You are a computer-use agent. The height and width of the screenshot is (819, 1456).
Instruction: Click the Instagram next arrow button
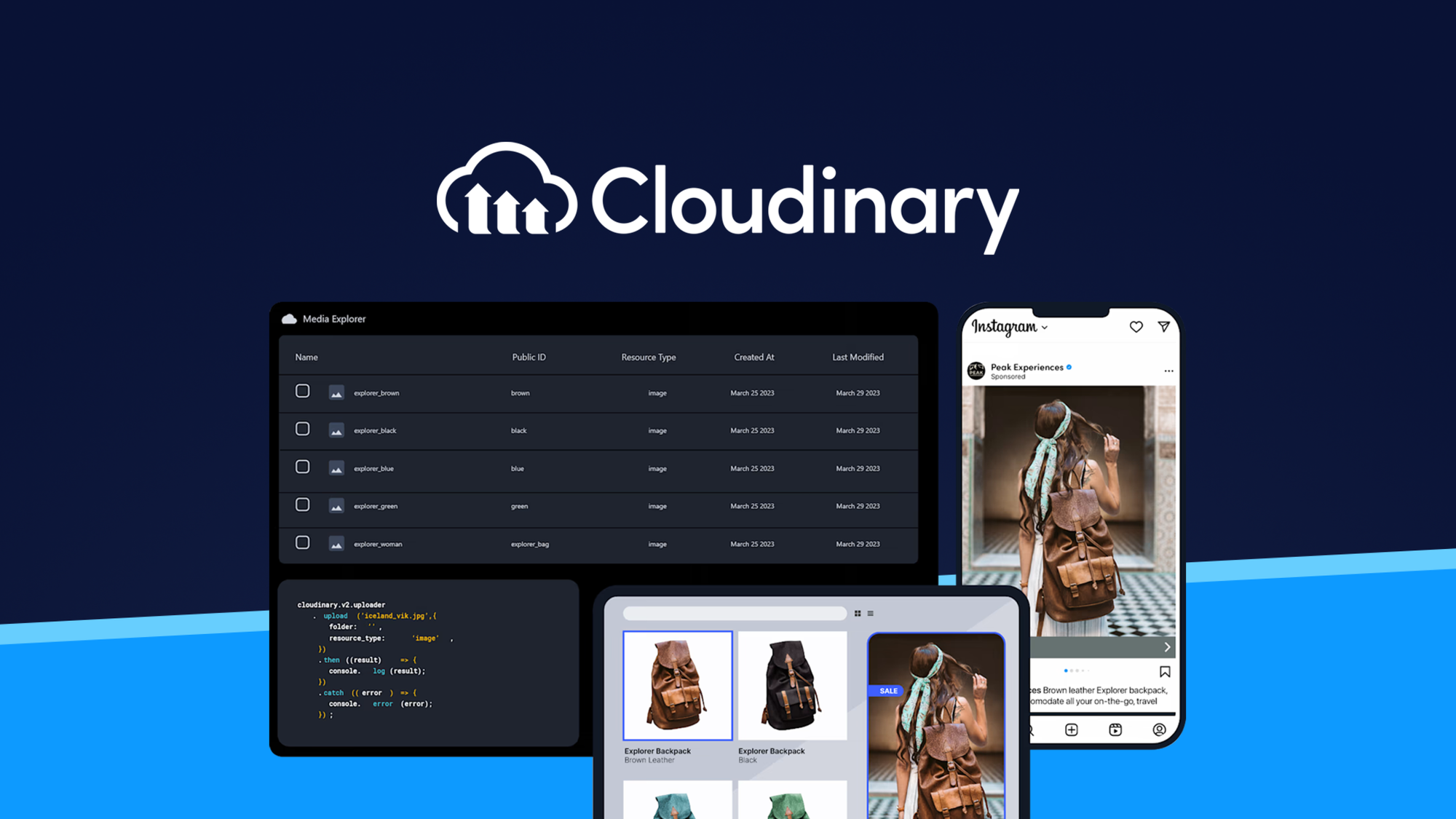[1165, 647]
